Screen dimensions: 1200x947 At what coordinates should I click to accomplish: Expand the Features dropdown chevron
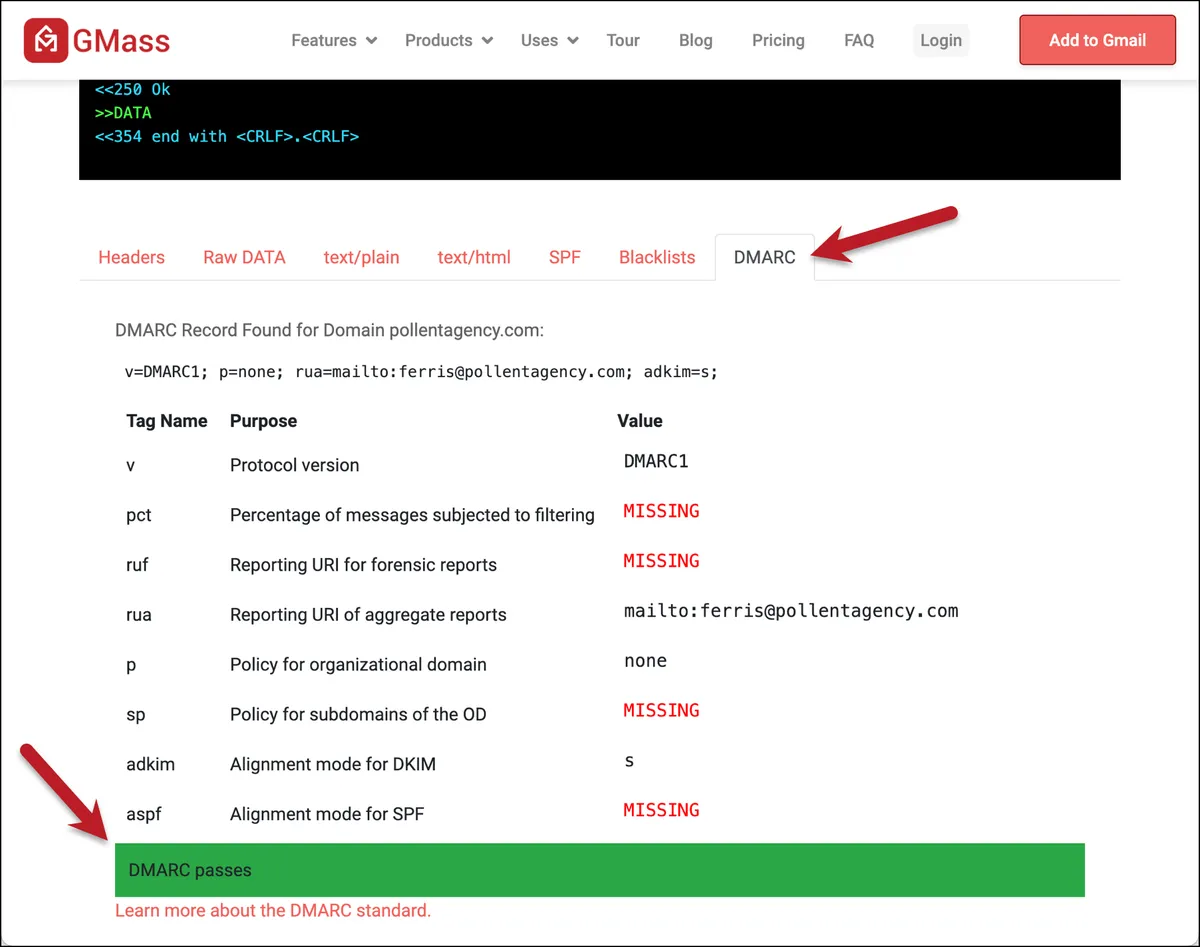(372, 41)
